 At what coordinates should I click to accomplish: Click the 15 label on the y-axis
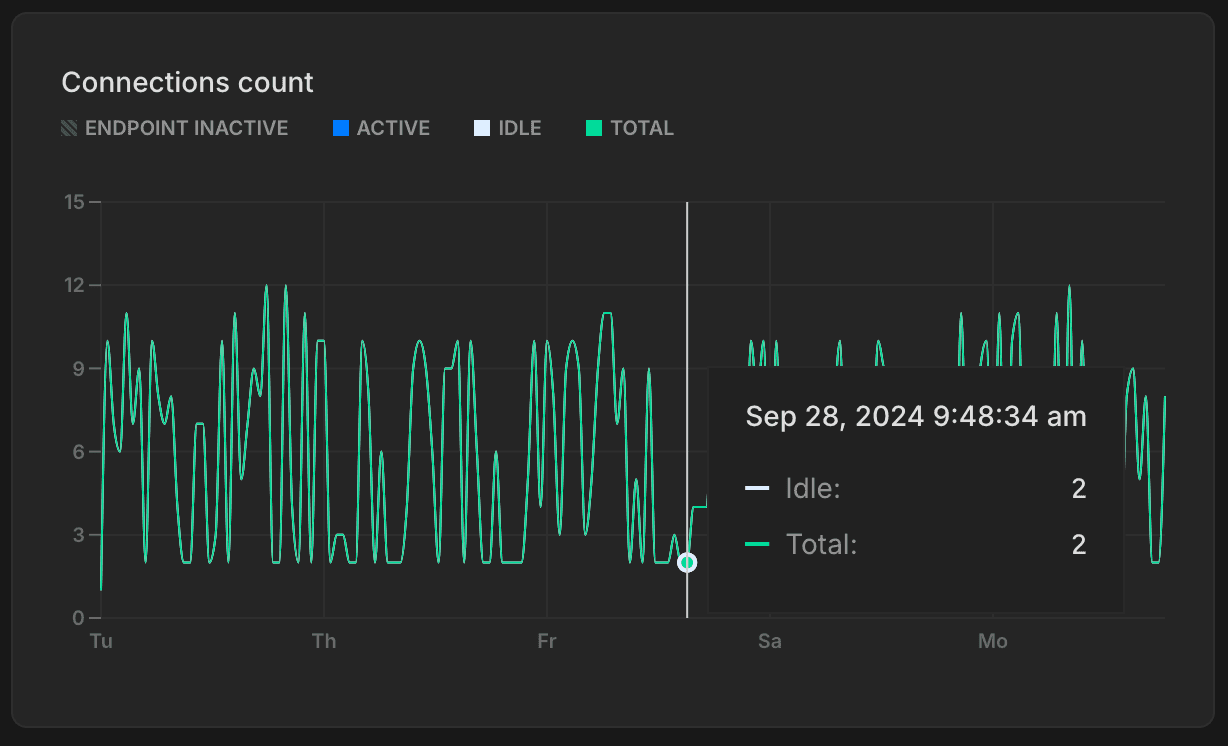coord(76,201)
